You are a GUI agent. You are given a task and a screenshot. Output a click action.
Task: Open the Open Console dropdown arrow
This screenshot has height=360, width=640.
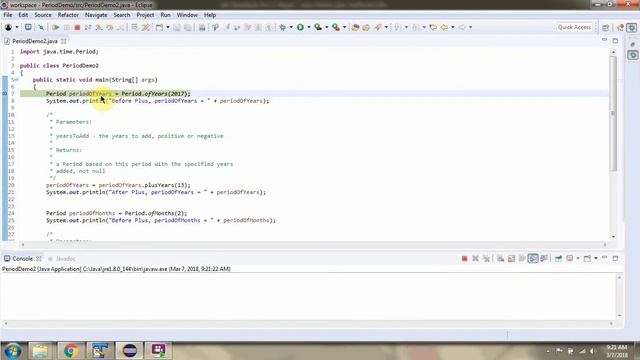click(x=596, y=258)
